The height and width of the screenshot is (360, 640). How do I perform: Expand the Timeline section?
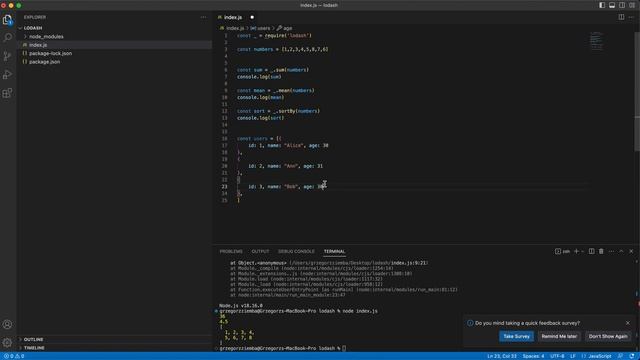34,348
